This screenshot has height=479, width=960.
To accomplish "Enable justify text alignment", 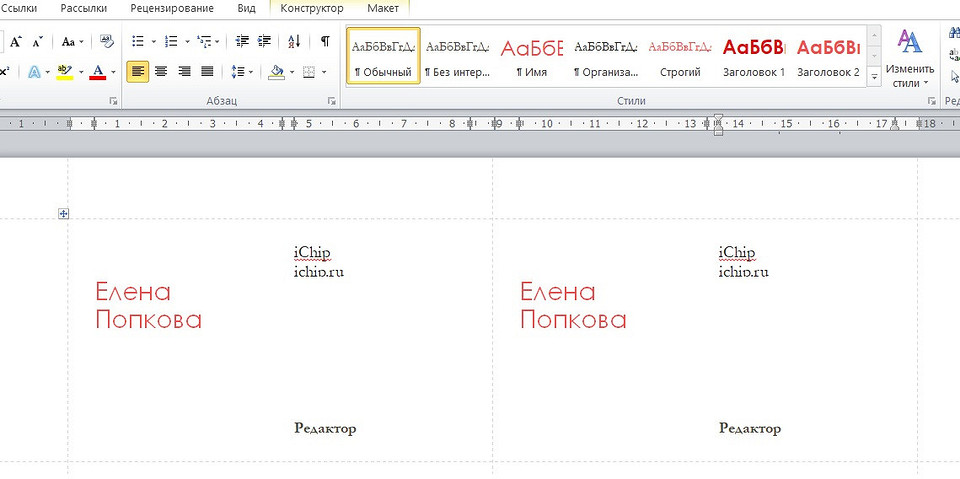I will click(x=207, y=72).
